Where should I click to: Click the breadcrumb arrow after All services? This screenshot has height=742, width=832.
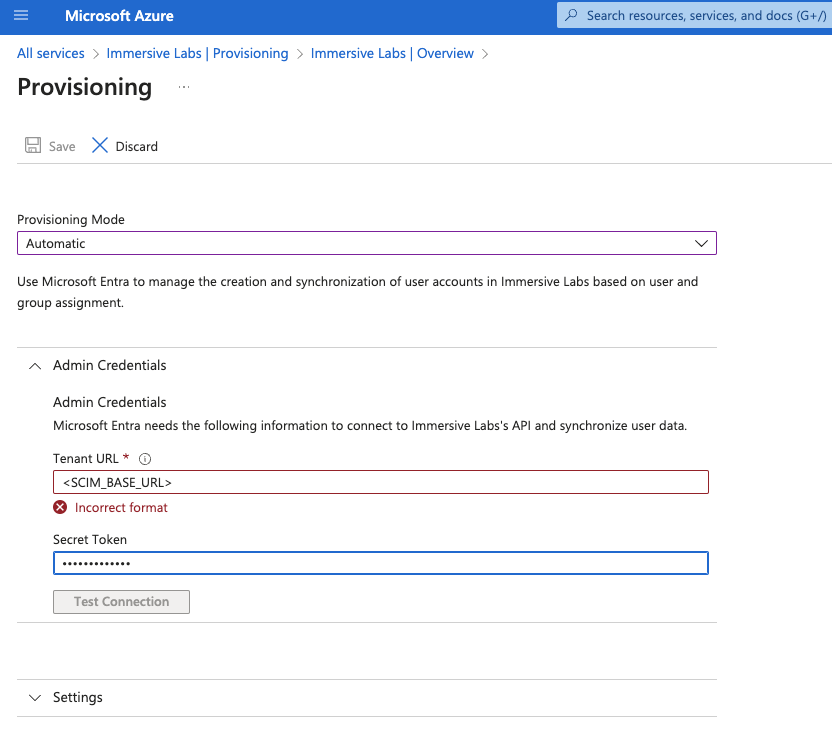pos(96,54)
